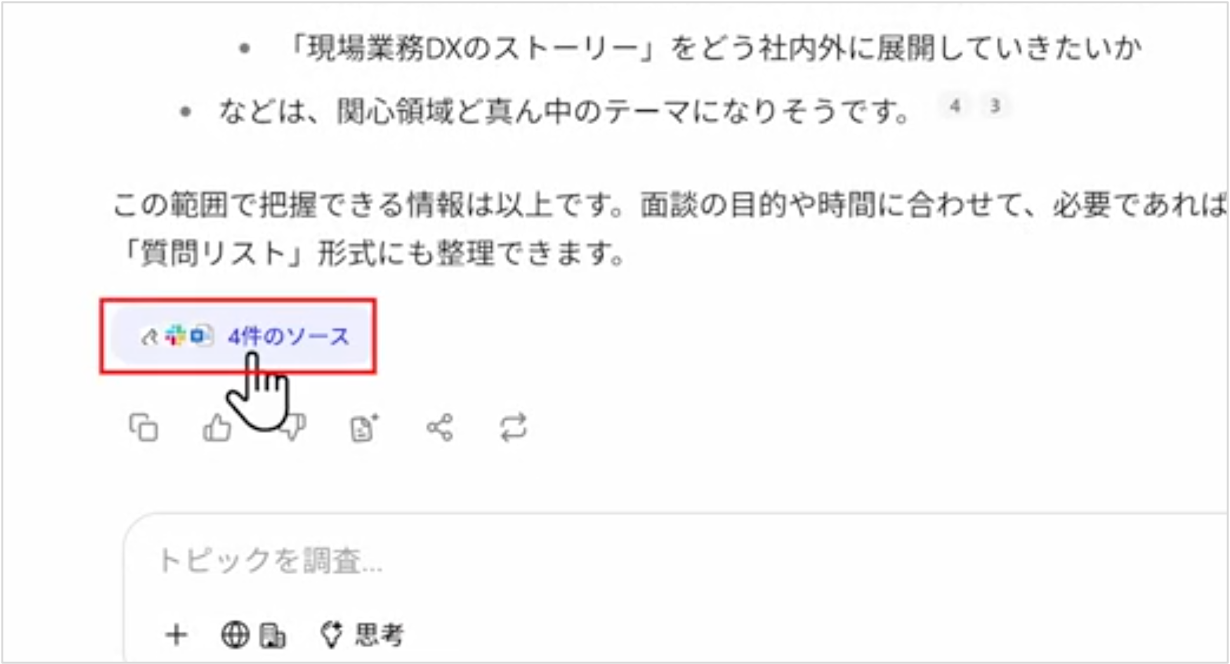Image resolution: width=1230 pixels, height=664 pixels.
Task: Expand the 4件のソース sources list
Action: (238, 337)
